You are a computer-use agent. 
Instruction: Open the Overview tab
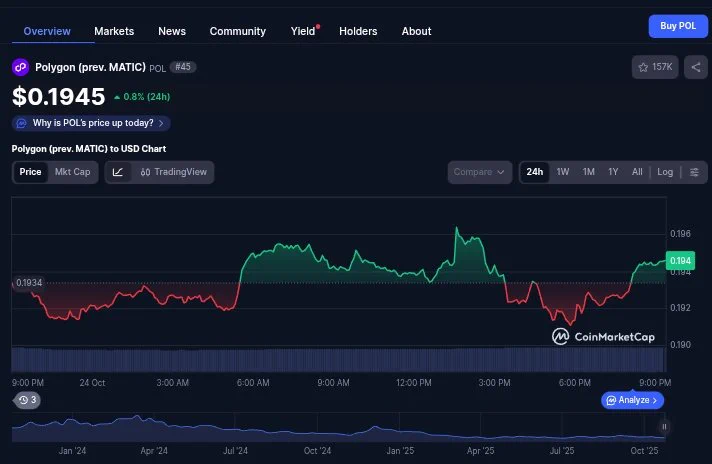coord(47,31)
